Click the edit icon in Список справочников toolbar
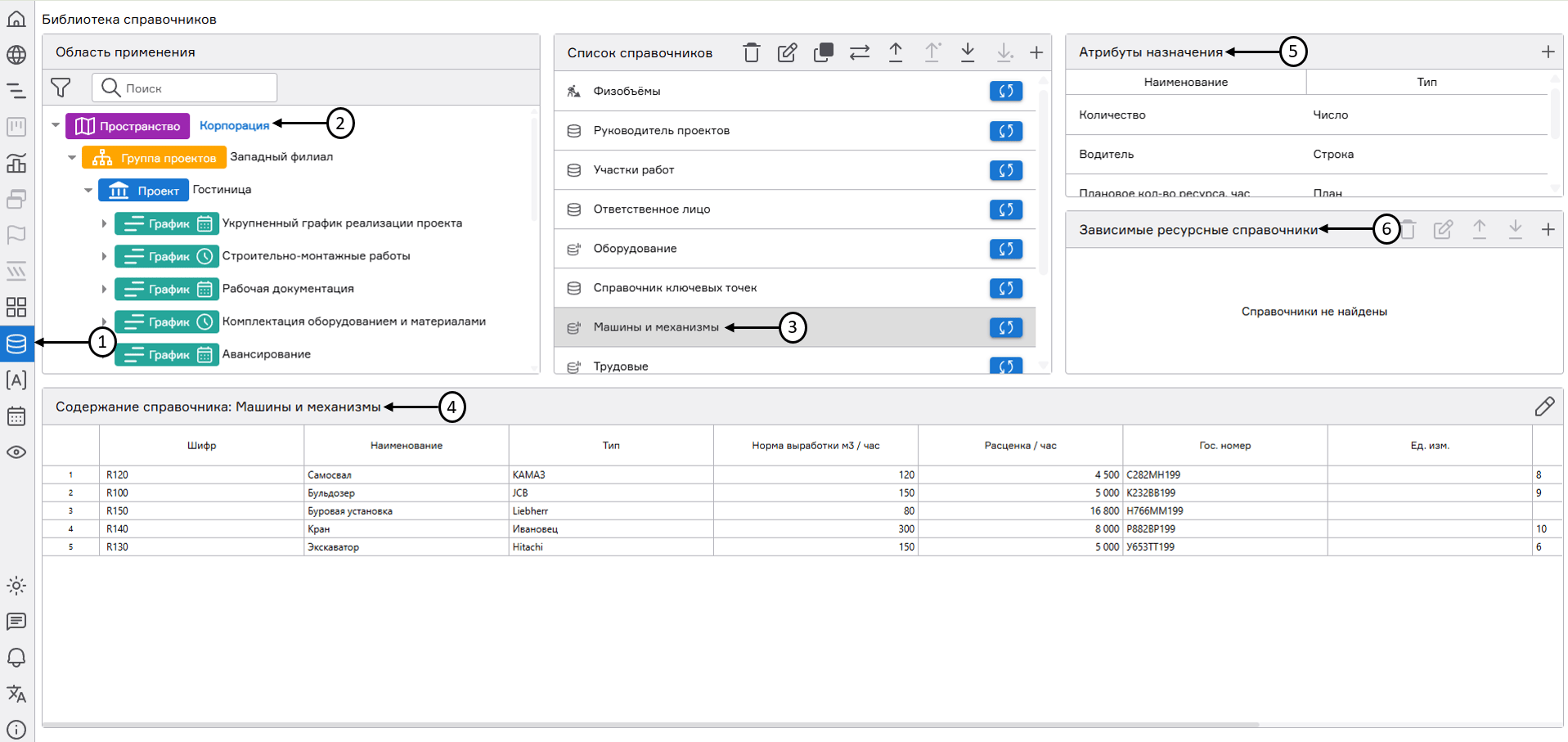 [x=787, y=52]
